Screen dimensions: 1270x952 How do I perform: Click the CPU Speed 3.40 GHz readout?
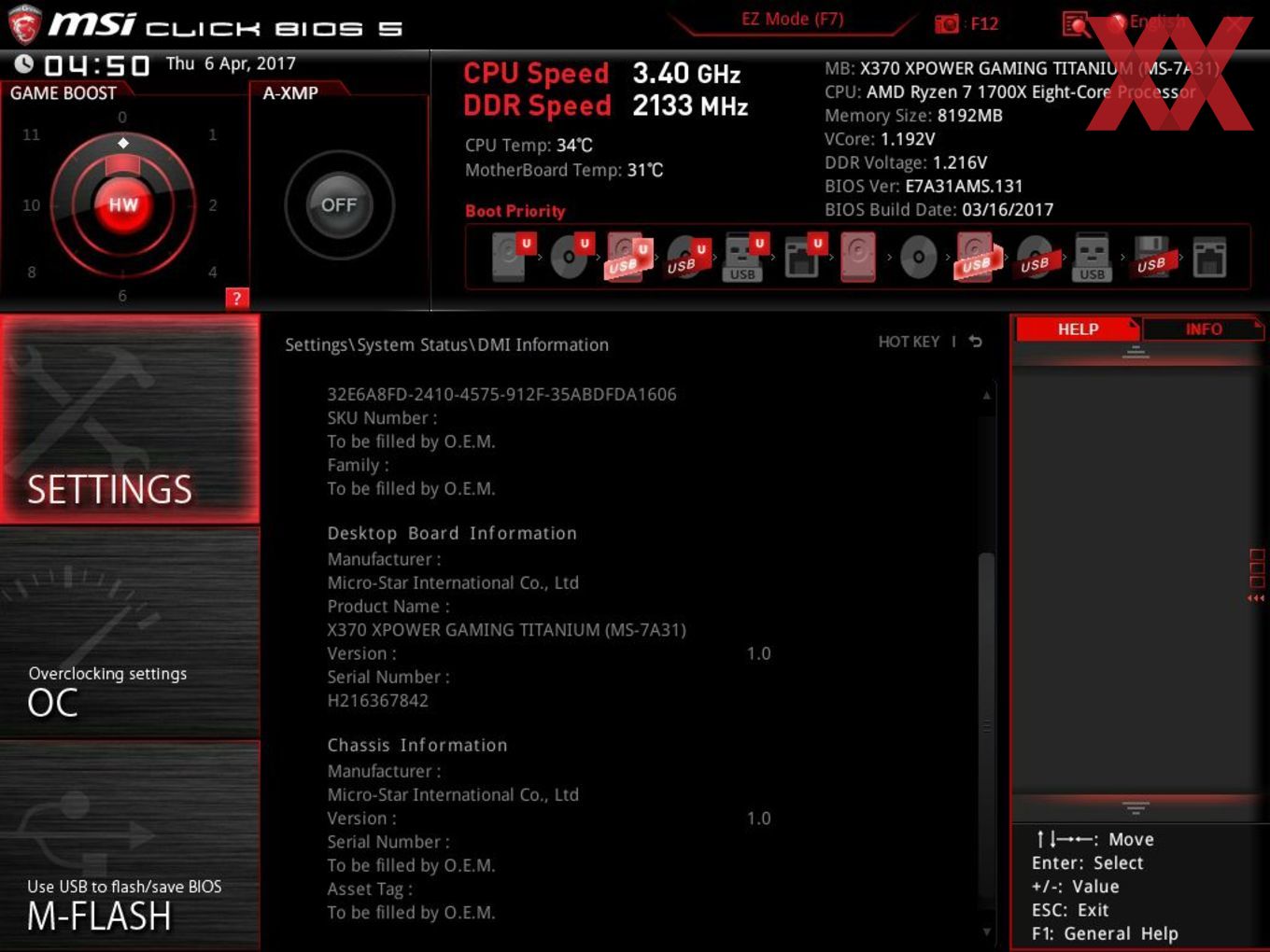[602, 73]
